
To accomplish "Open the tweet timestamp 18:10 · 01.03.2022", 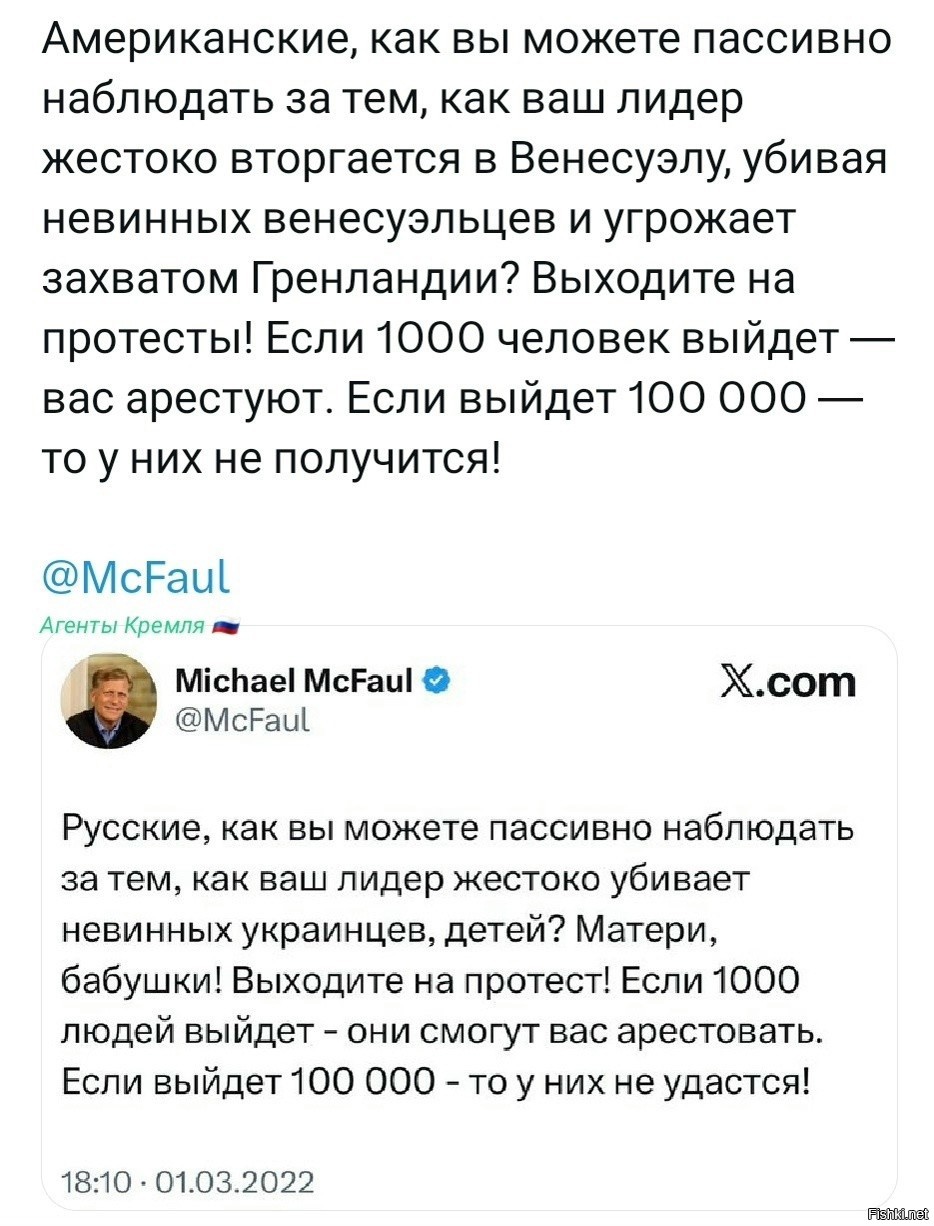I will click(x=188, y=1184).
